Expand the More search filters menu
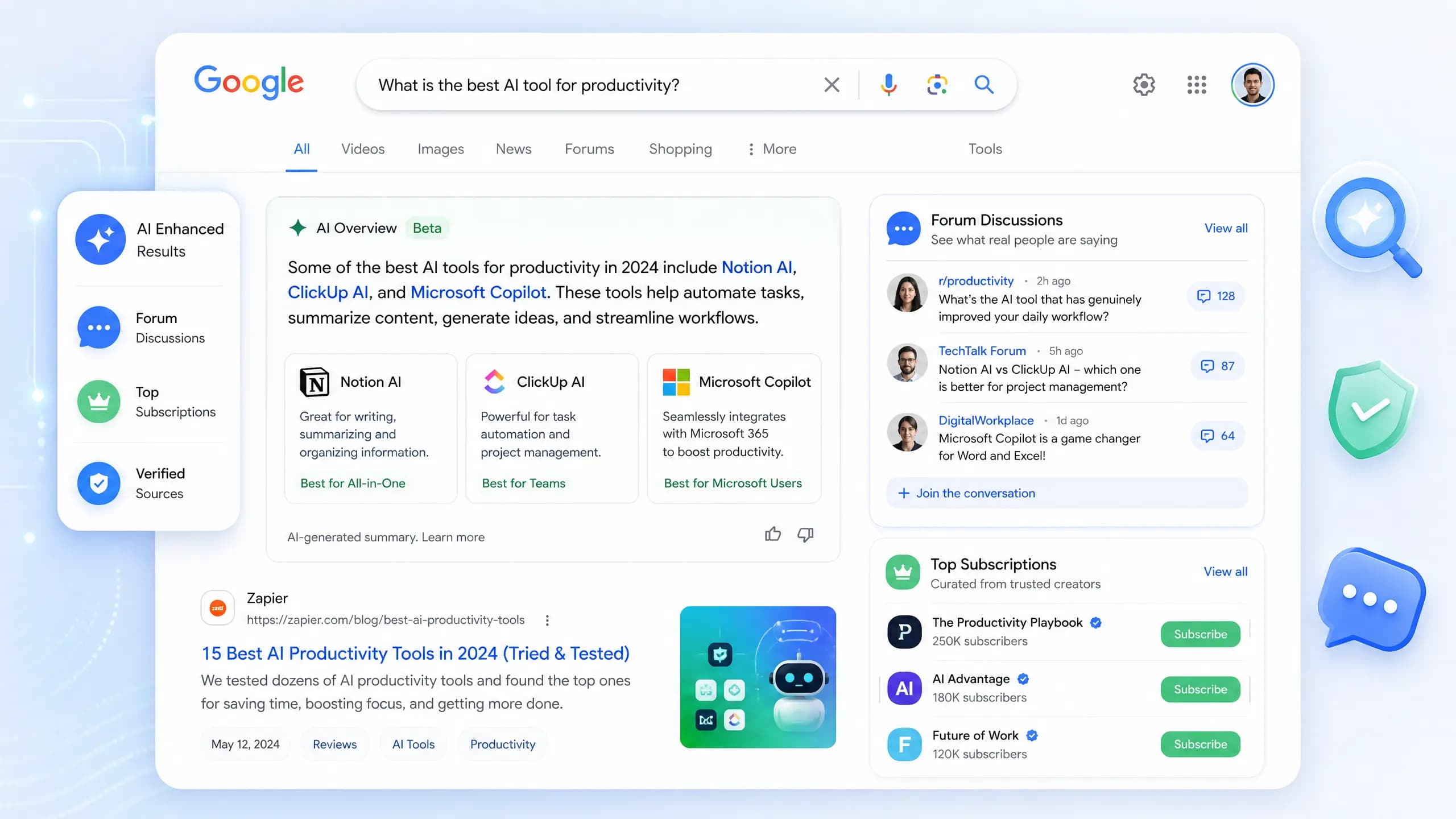1456x819 pixels. coord(772,149)
